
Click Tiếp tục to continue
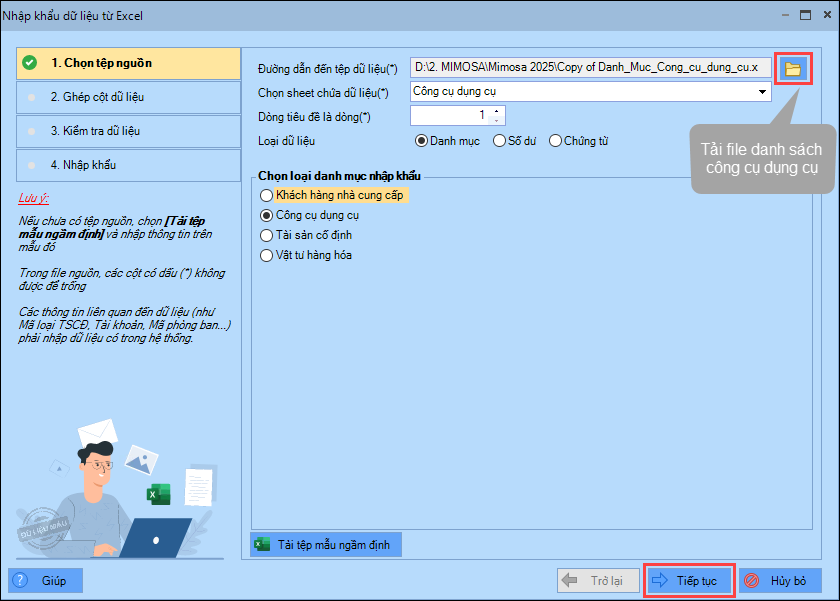[688, 581]
